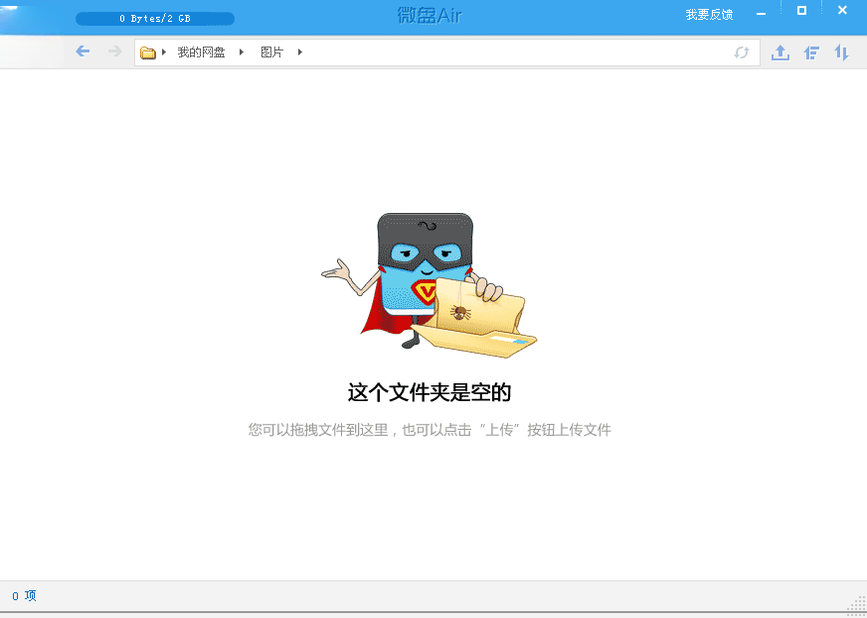This screenshot has height=618, width=867.
Task: Click the 这个文件夹是空的 heading
Action: [429, 392]
